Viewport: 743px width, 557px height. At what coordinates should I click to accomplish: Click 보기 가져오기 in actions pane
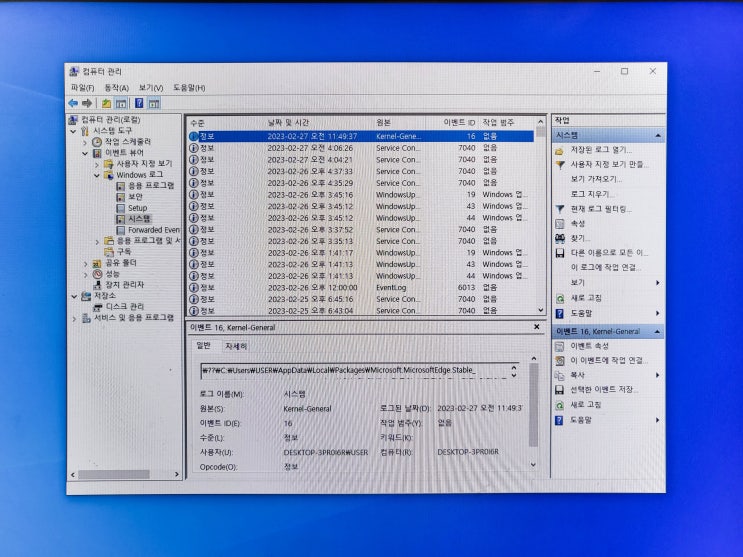(596, 179)
